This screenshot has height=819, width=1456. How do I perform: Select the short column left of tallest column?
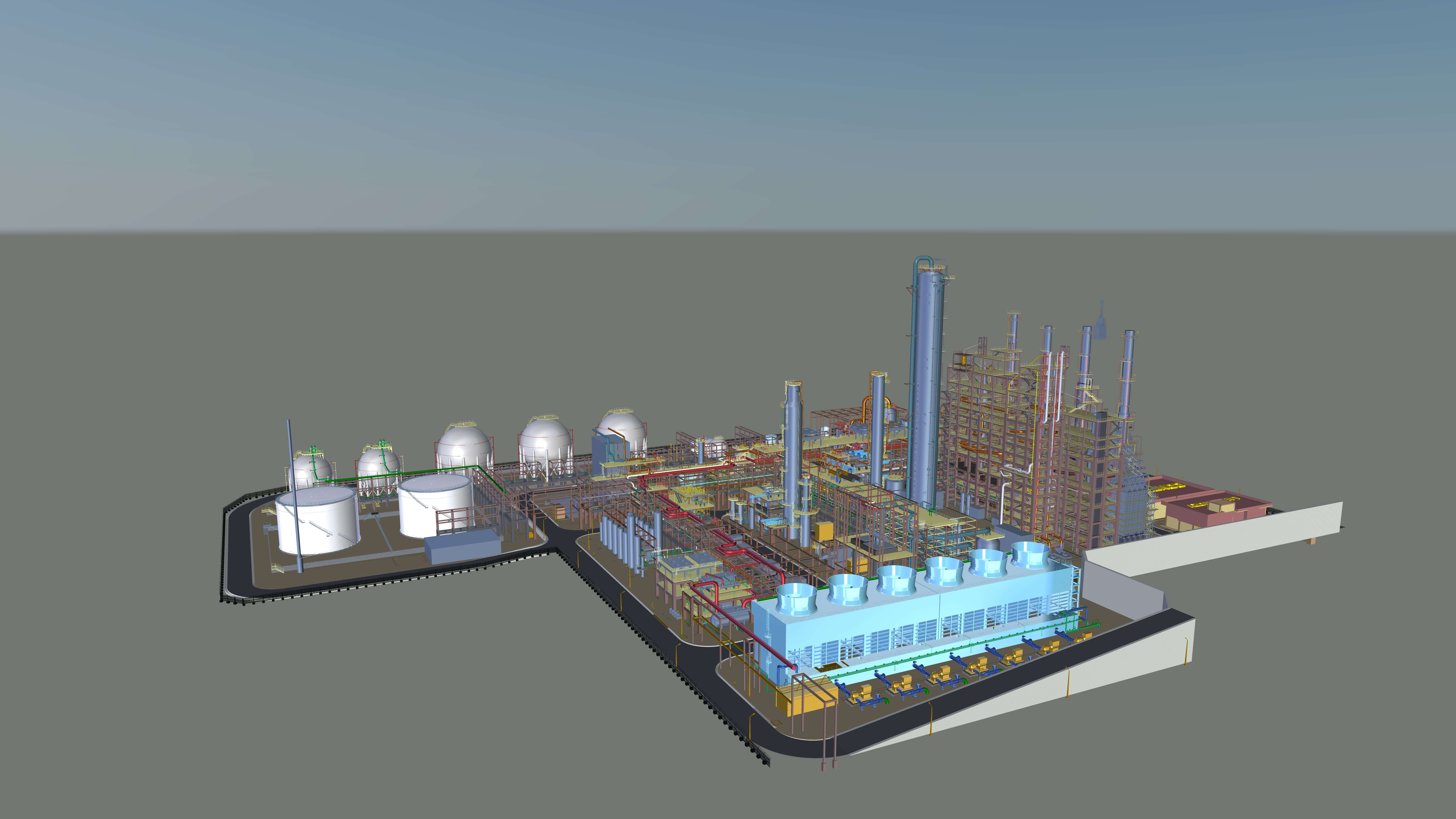tap(878, 430)
